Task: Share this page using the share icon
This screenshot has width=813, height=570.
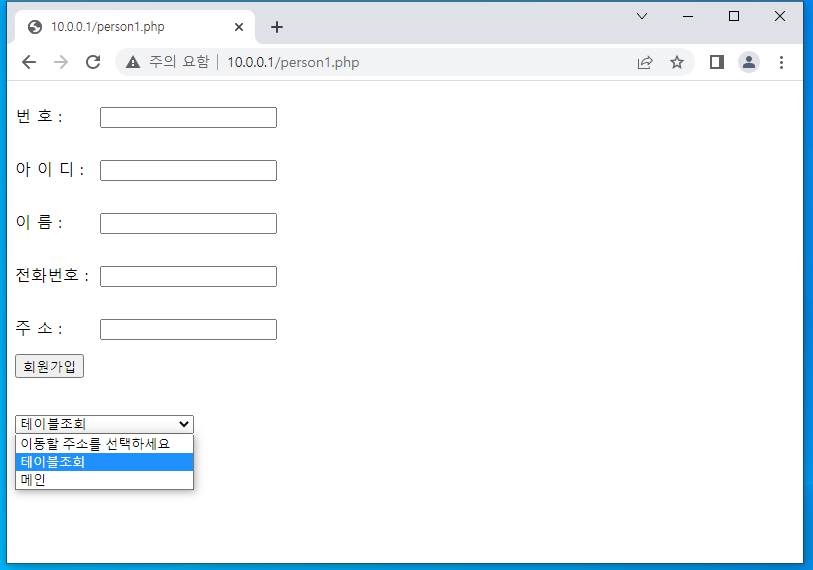Action: [644, 62]
